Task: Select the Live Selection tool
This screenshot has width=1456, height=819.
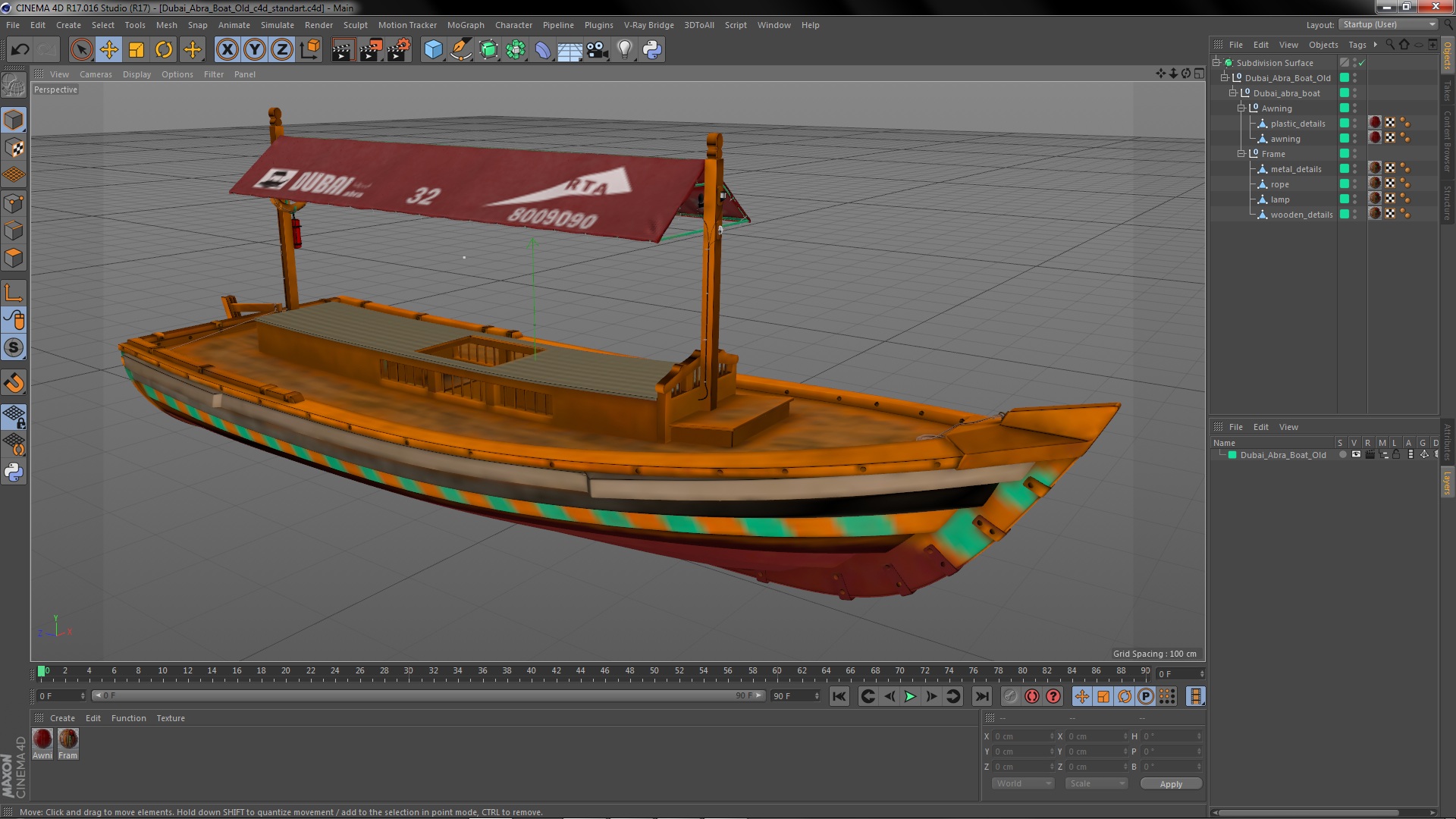Action: [x=81, y=50]
